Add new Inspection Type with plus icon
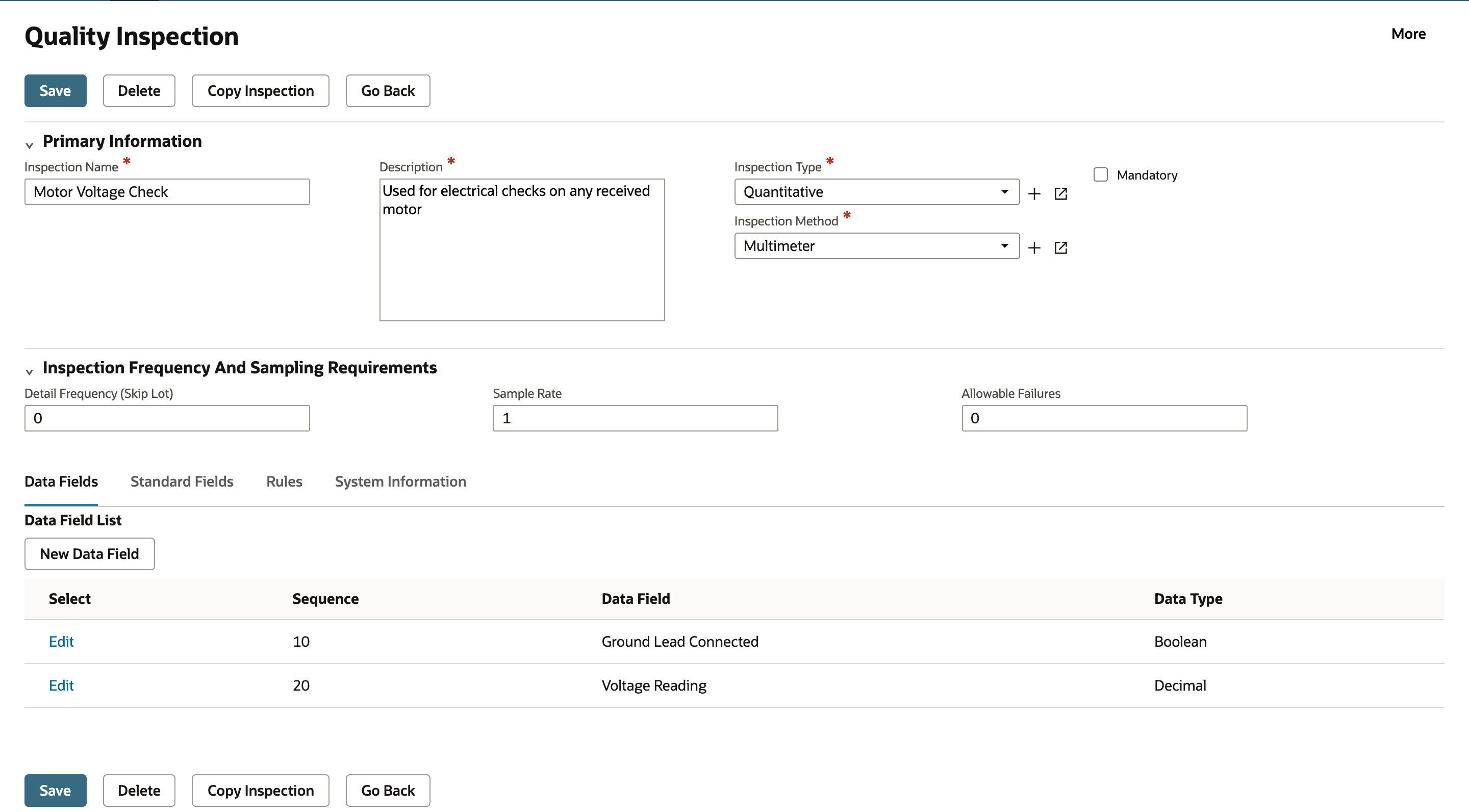1469x812 pixels. tap(1034, 193)
